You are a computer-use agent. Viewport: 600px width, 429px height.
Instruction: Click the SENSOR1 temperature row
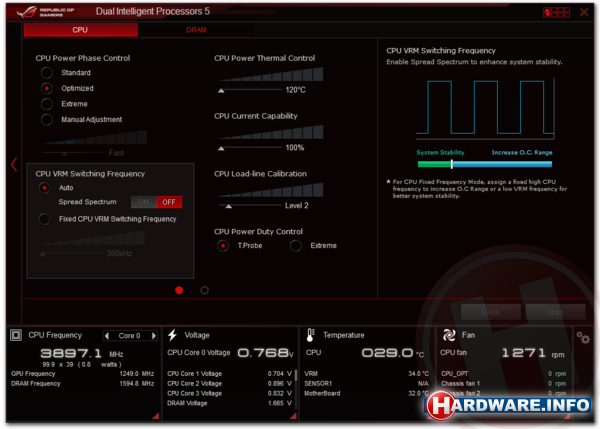click(366, 384)
